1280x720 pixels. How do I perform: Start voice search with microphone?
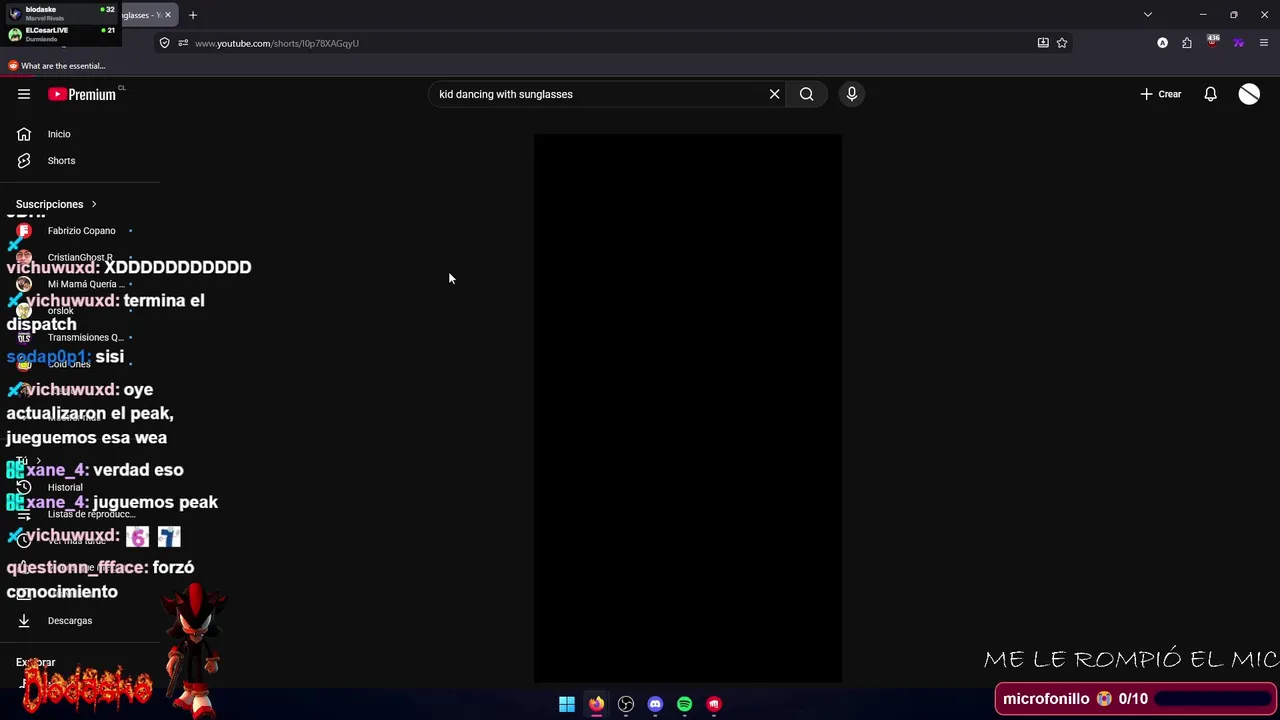point(852,94)
